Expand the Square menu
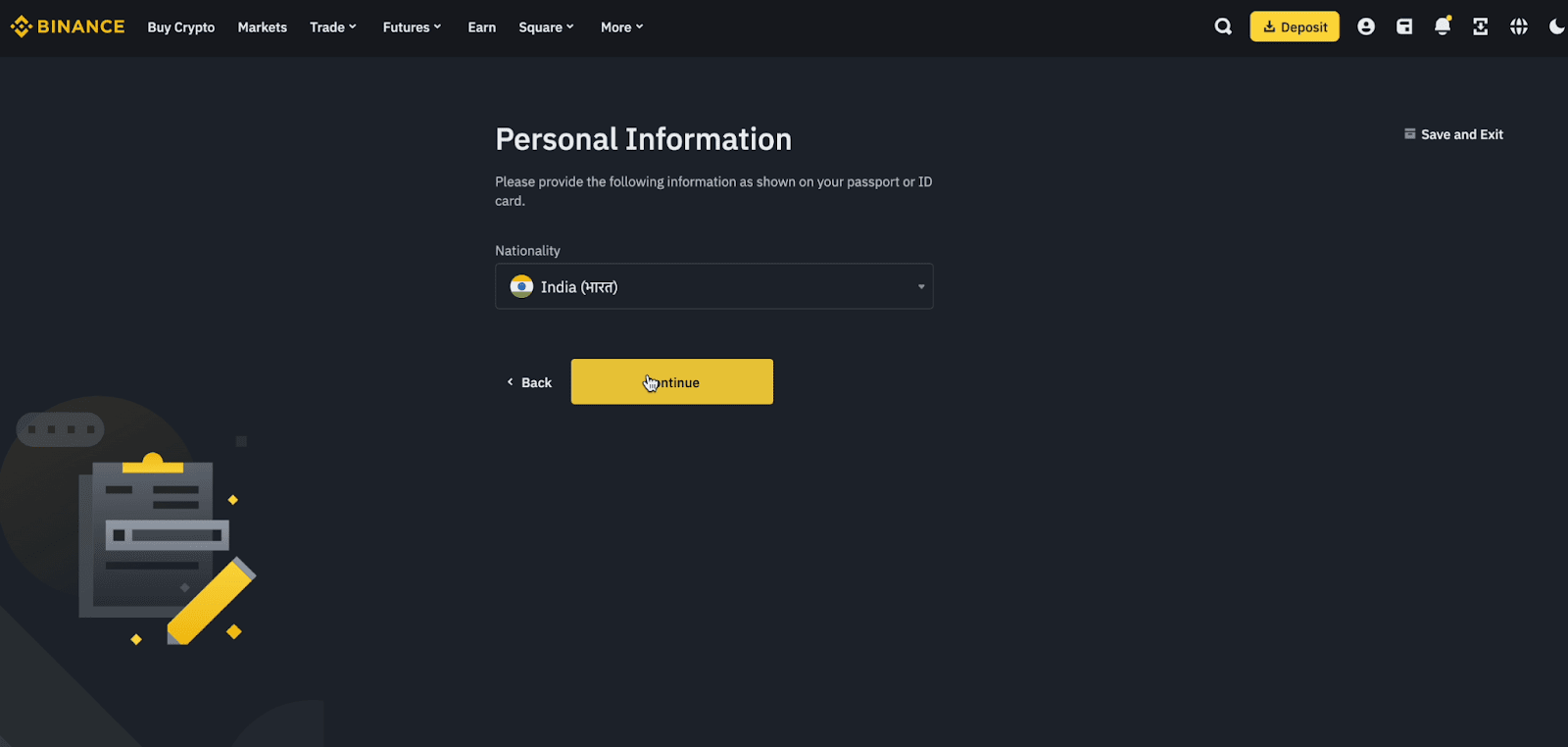 pos(546,27)
